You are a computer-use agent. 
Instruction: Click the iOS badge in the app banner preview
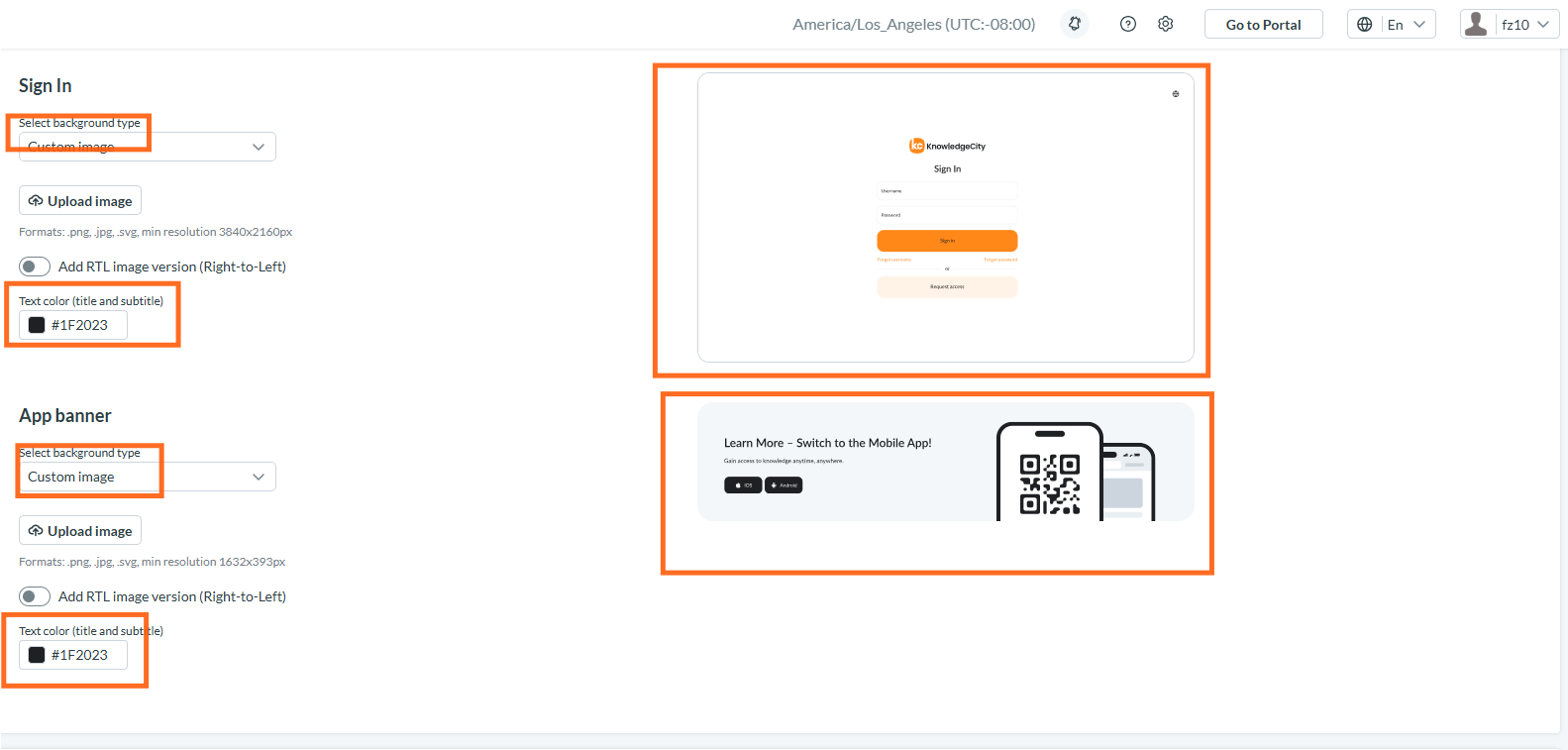pyautogui.click(x=743, y=485)
